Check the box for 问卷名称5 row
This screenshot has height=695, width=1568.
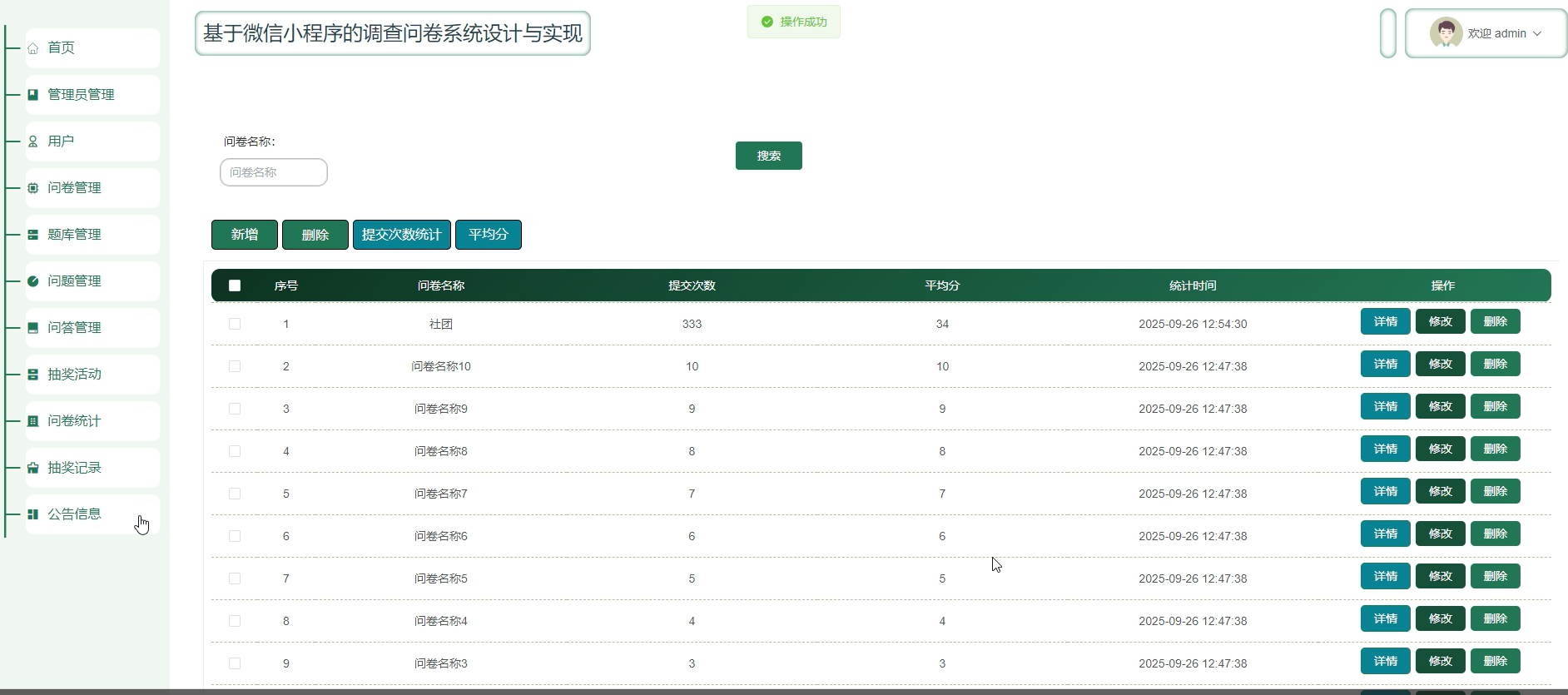235,578
